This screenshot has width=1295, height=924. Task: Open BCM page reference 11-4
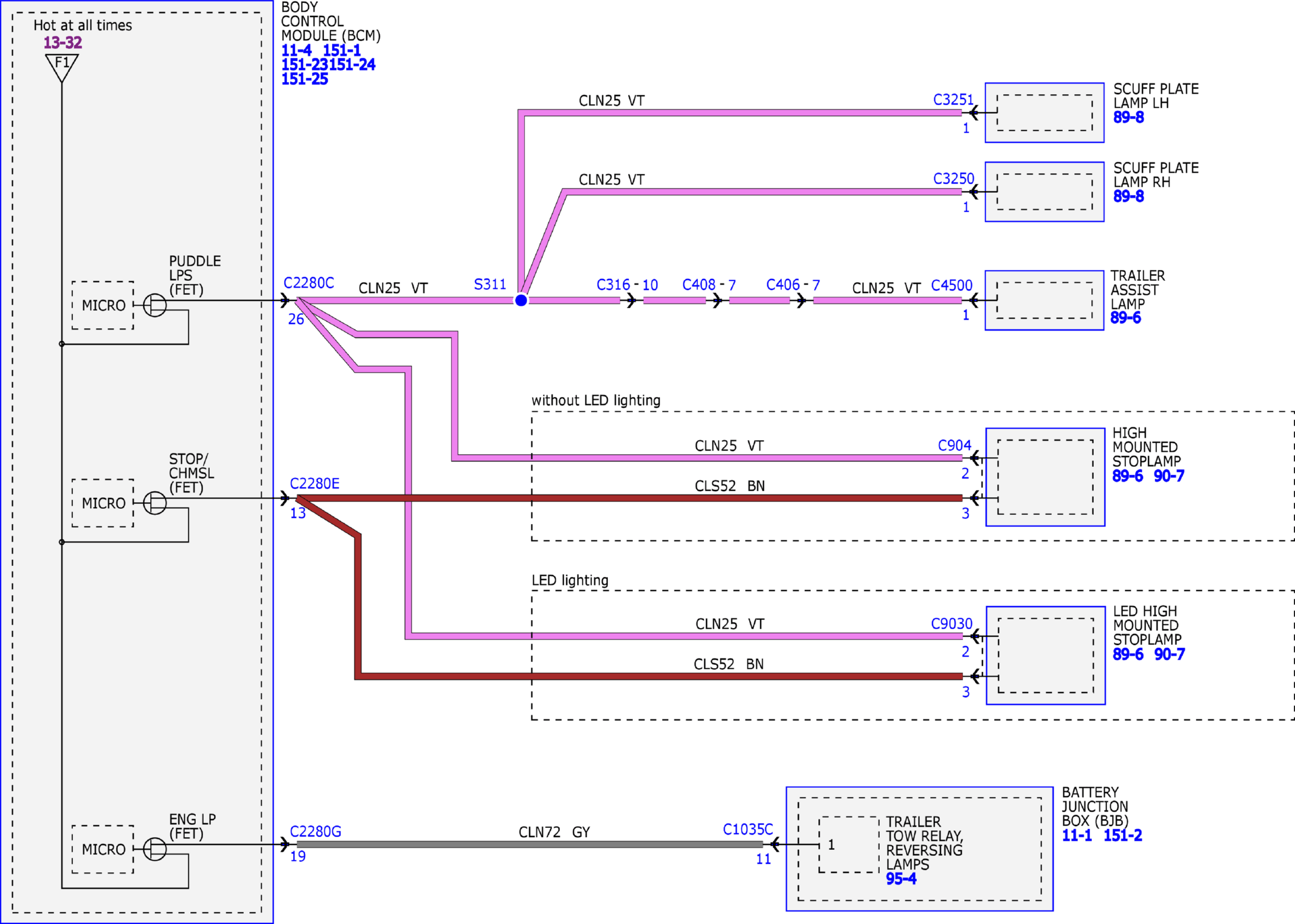click(296, 50)
